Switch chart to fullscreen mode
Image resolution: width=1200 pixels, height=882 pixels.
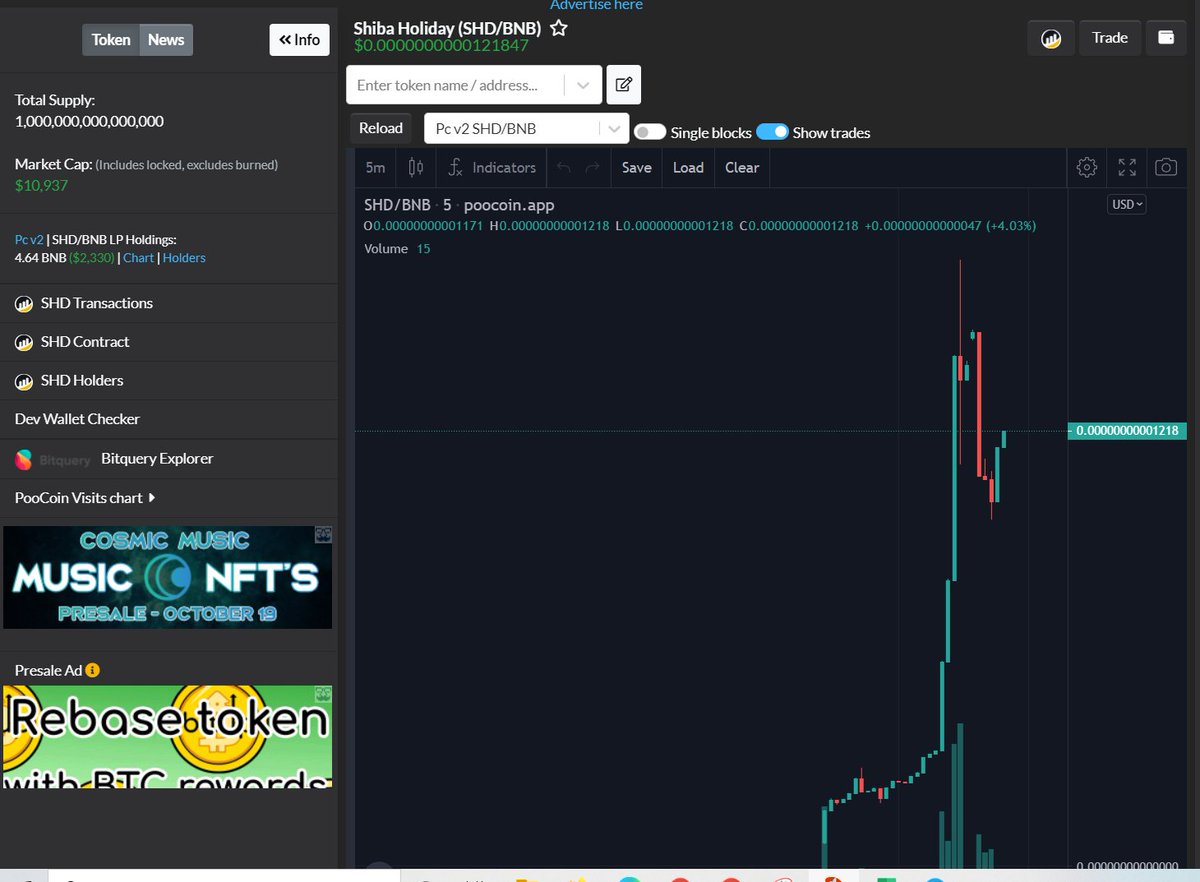(1127, 167)
